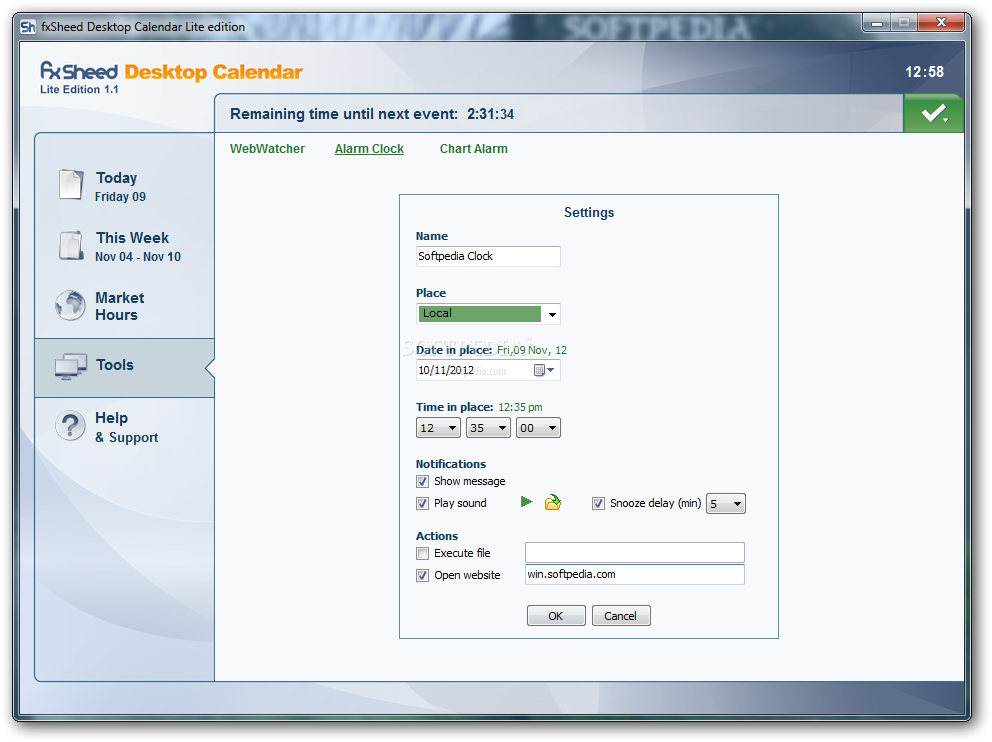Screen dimensions: 992x742
Task: Click the Market Hours globe icon
Action: pos(70,306)
